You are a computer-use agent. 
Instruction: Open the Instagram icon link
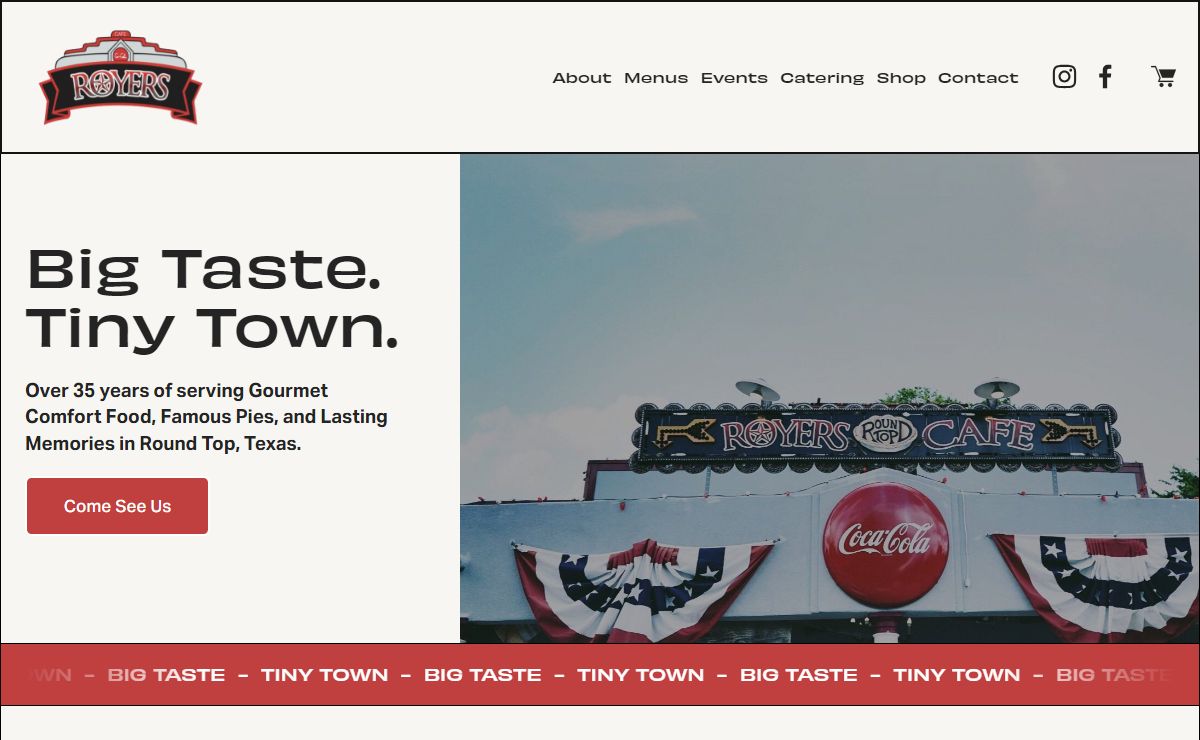[1064, 77]
